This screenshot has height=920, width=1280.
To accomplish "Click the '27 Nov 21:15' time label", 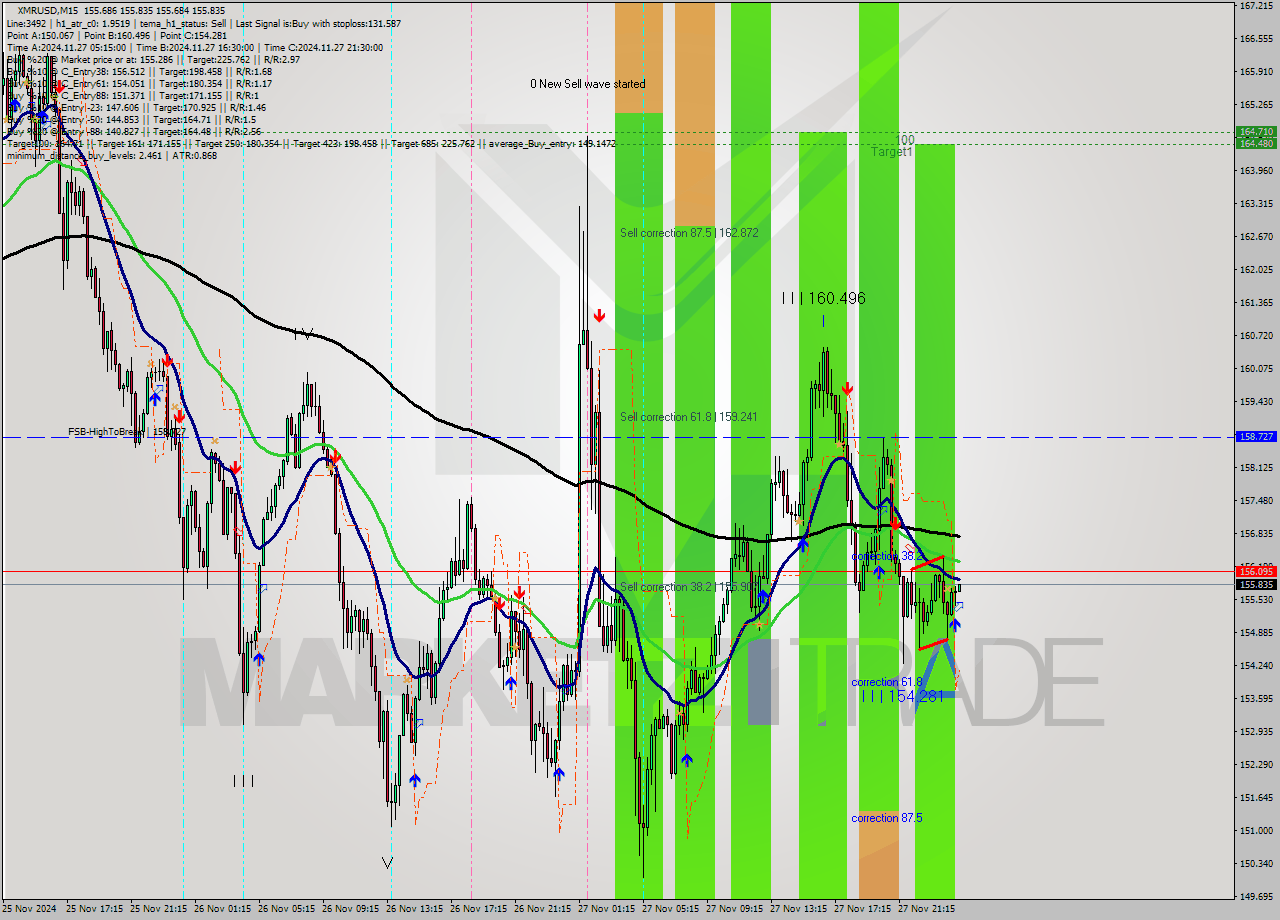I will 927,910.
